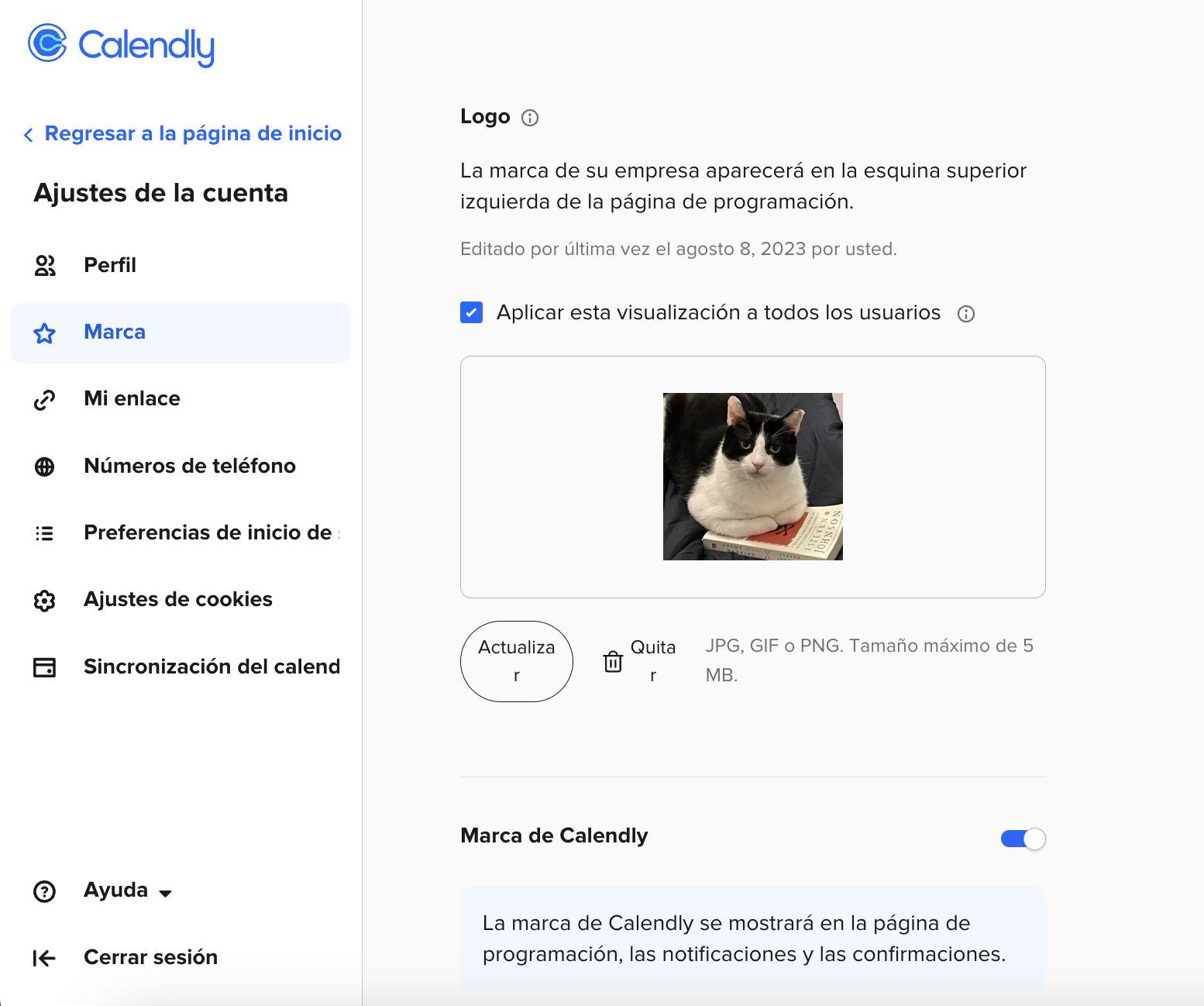Click the Perfil people icon

point(45,266)
